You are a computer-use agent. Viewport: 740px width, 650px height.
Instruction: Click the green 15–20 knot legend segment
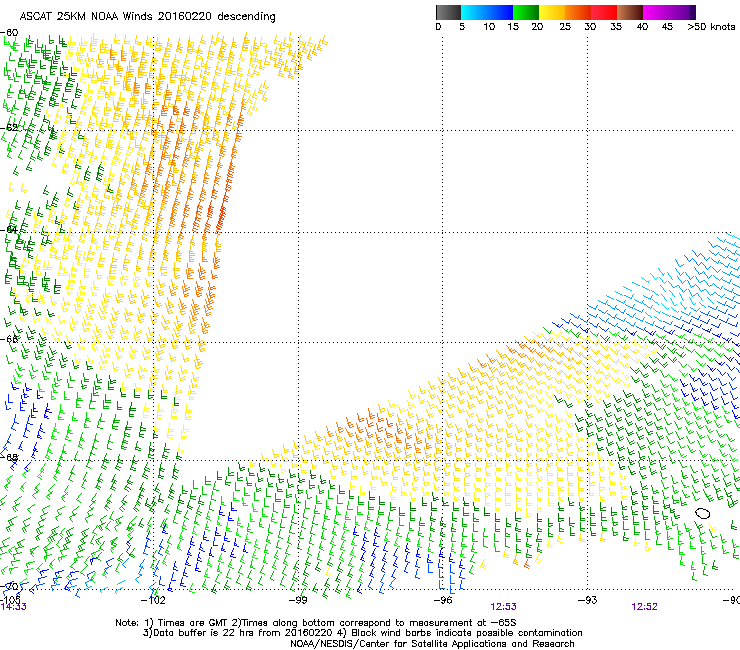pyautogui.click(x=526, y=12)
